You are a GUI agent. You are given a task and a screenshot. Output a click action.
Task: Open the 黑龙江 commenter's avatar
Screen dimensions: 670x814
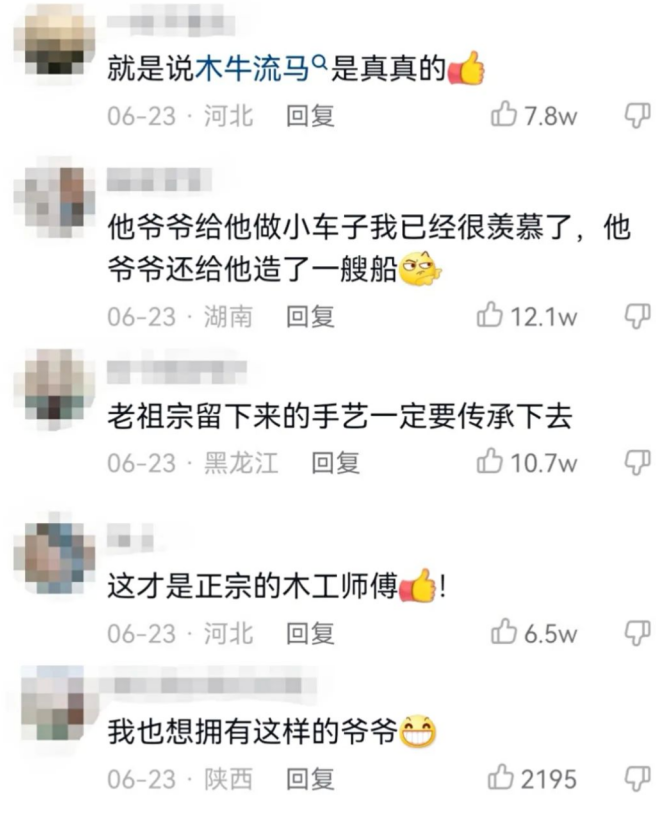[54, 389]
